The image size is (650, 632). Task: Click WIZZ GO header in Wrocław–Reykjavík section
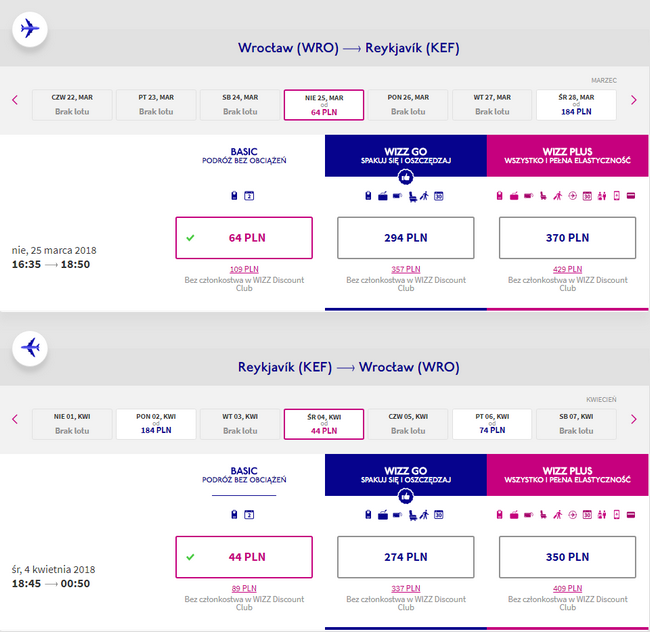[405, 155]
